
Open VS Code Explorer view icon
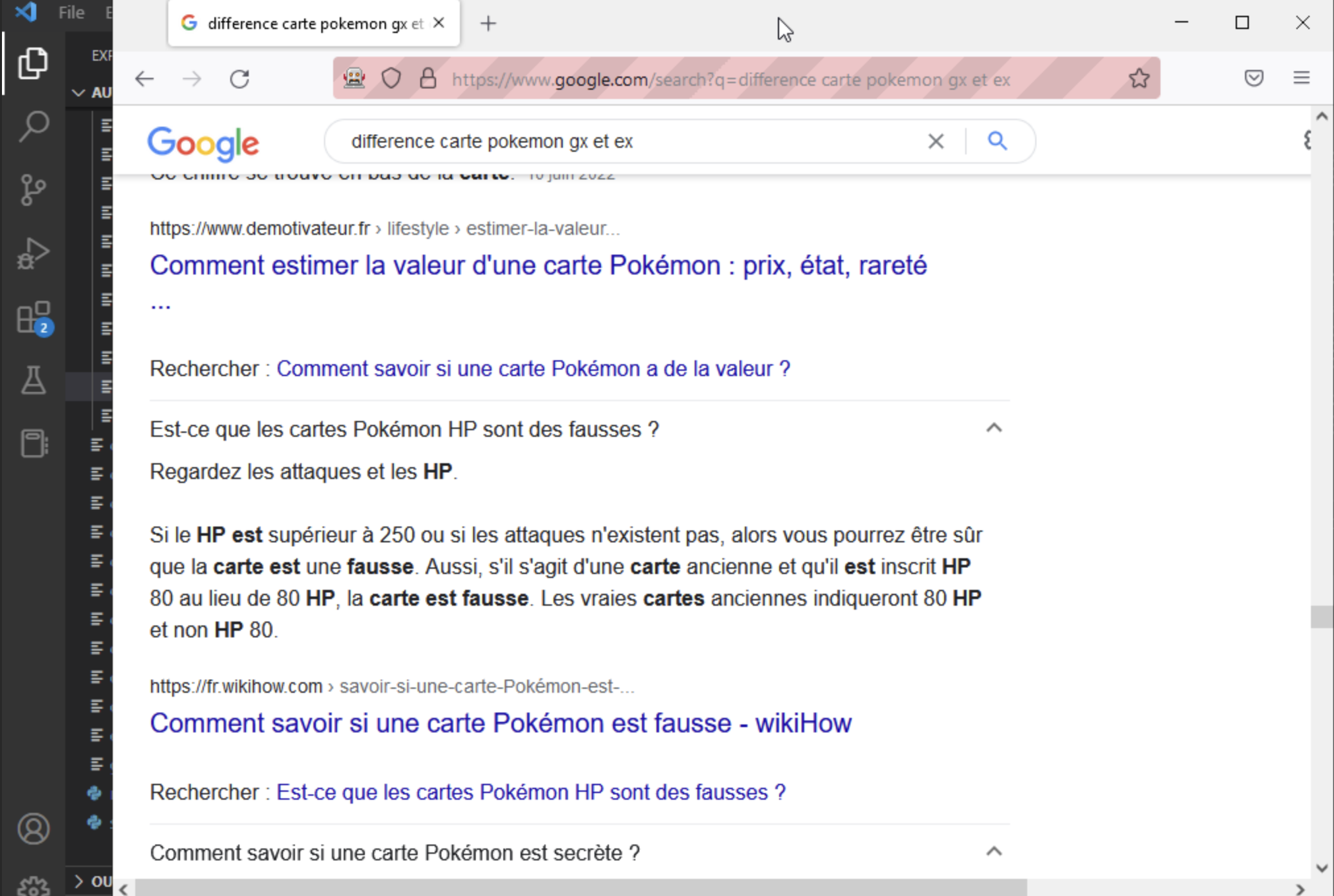point(33,63)
